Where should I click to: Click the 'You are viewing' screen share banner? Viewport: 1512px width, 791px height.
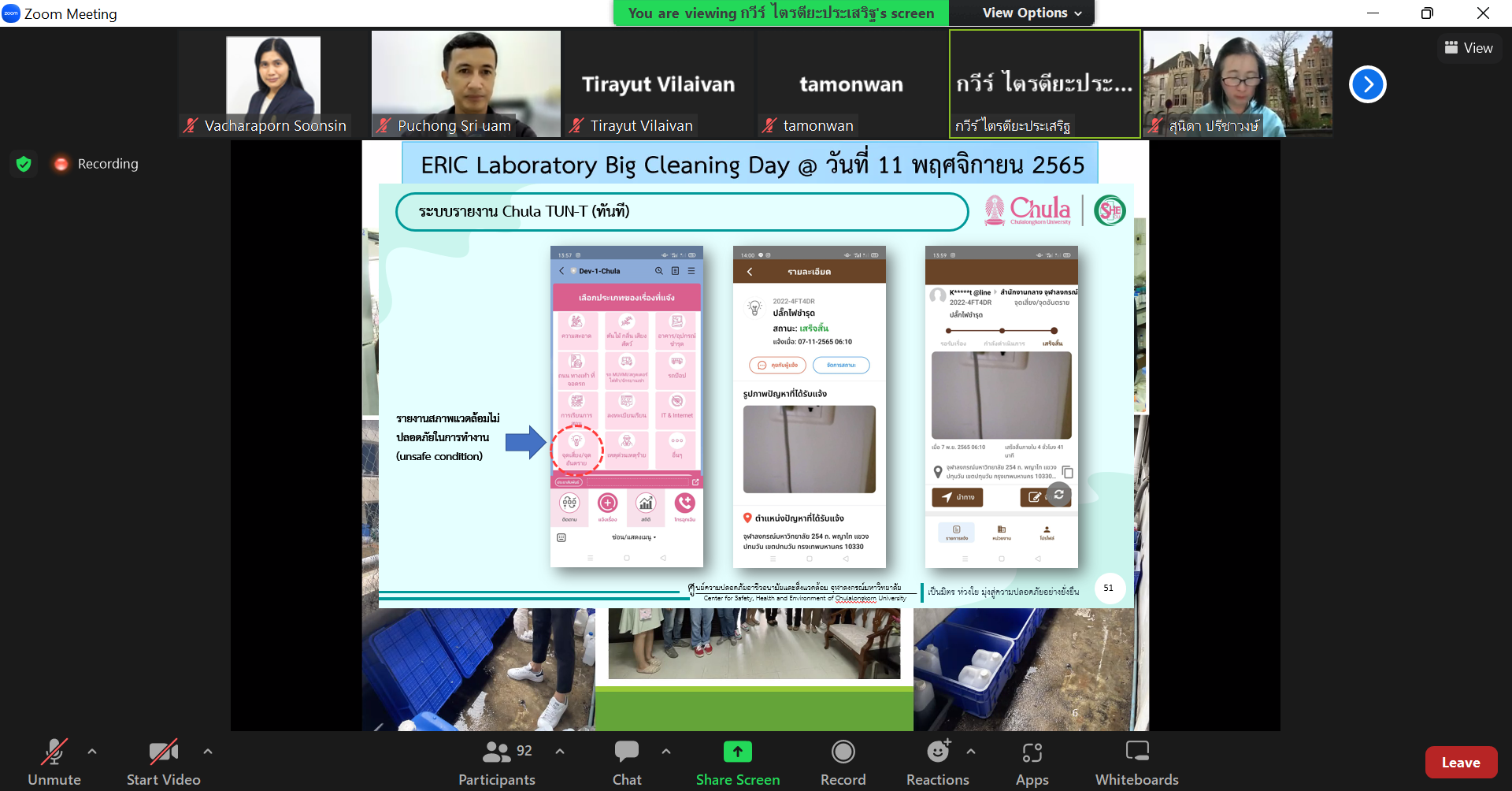click(x=781, y=13)
